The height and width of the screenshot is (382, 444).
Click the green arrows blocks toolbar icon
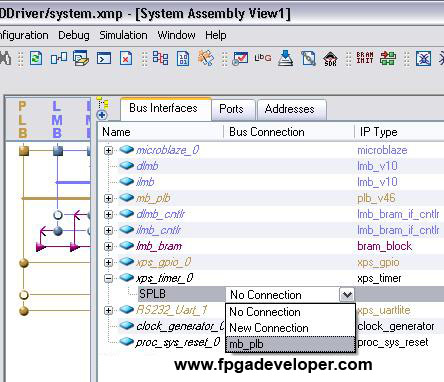[x=388, y=58]
